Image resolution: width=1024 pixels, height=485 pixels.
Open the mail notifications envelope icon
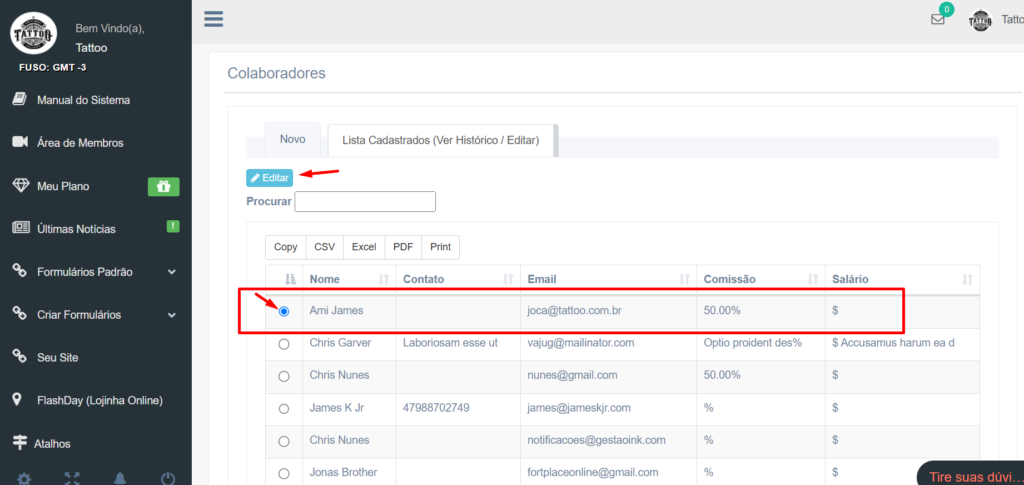(938, 20)
